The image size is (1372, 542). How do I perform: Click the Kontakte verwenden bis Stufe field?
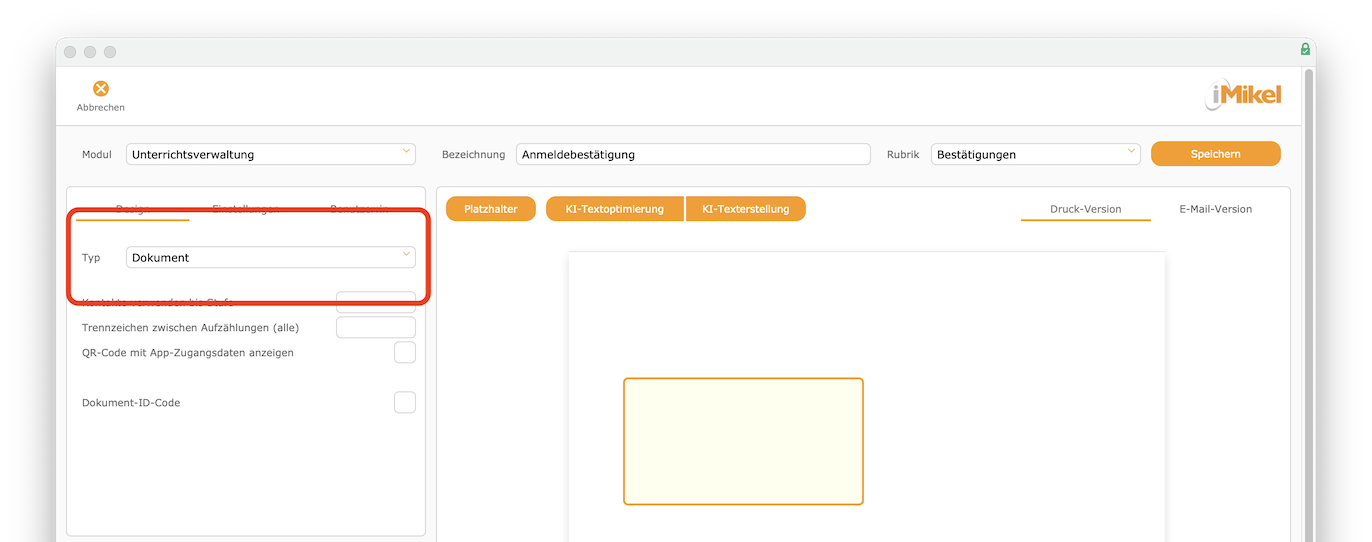(x=375, y=302)
